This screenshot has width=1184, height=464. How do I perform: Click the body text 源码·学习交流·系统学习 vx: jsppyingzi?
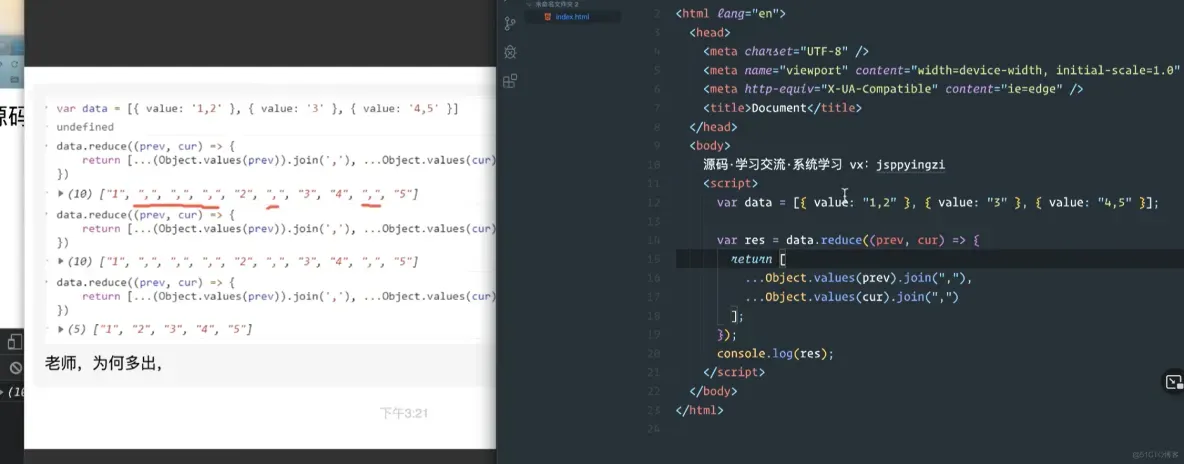(x=824, y=165)
